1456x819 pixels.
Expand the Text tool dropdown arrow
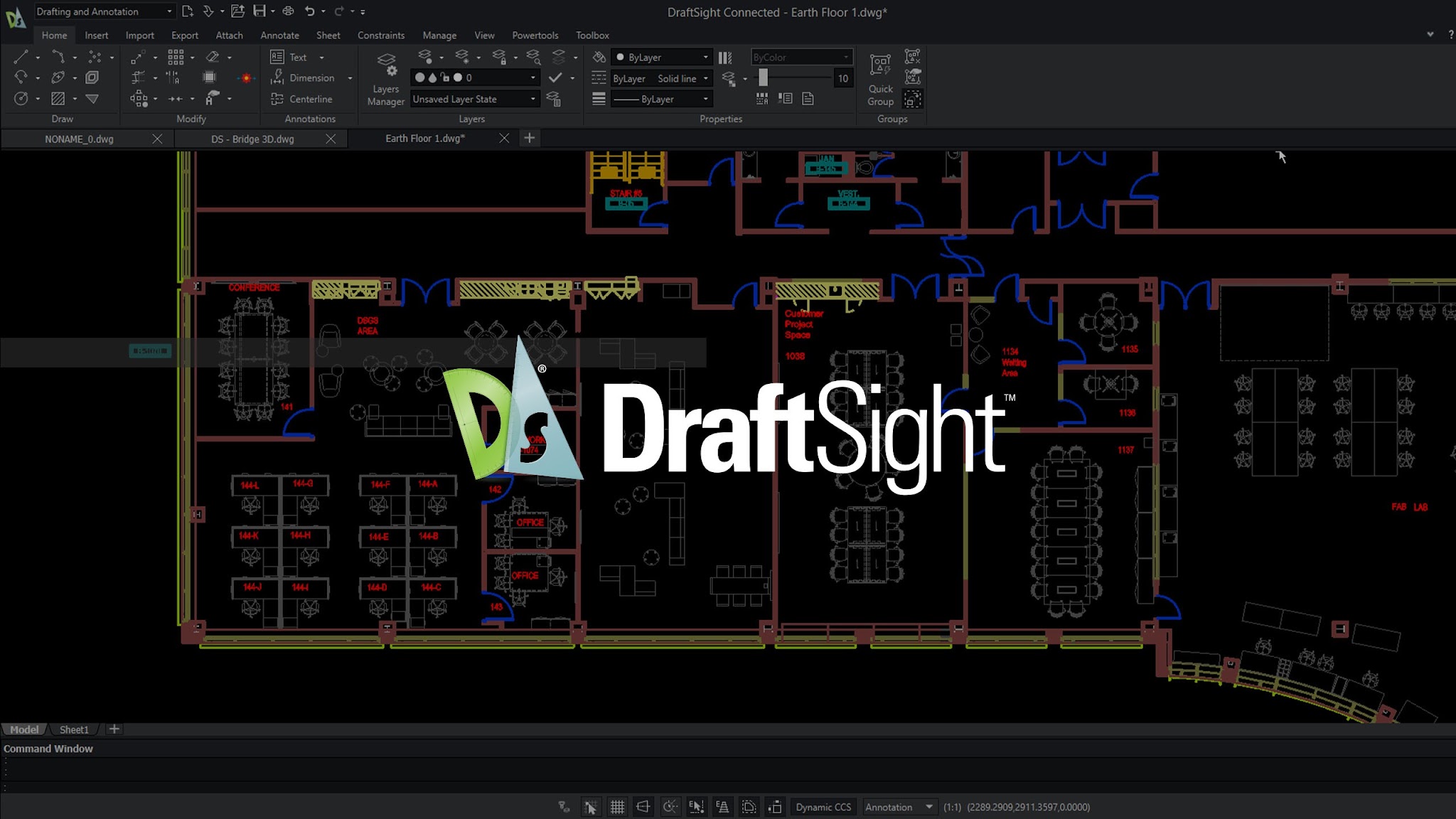tap(321, 58)
